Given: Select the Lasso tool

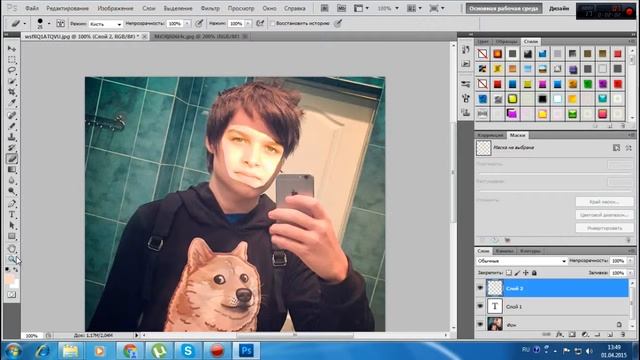Looking at the screenshot, I should (12, 70).
